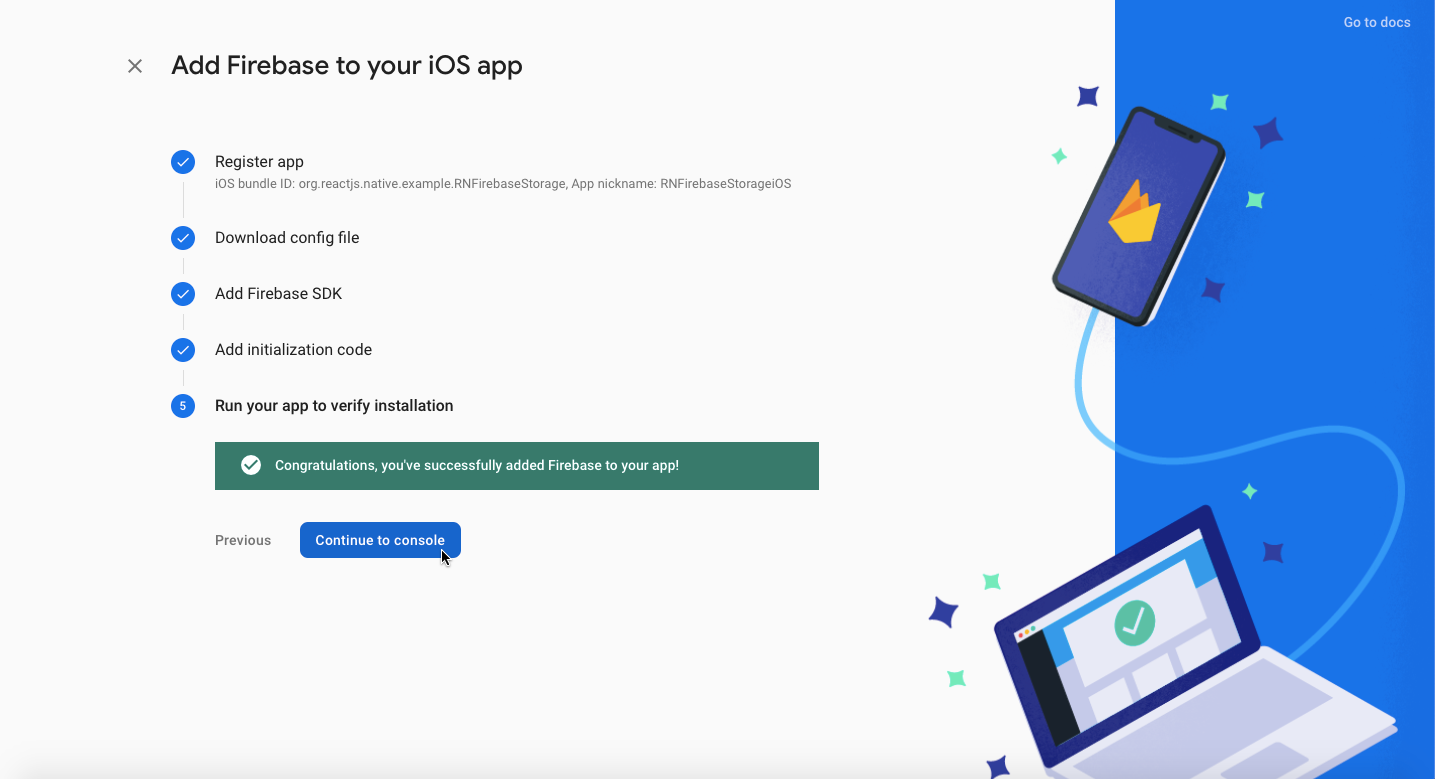Select Run your app to verify installation
This screenshot has height=779, width=1435.
[x=334, y=406]
